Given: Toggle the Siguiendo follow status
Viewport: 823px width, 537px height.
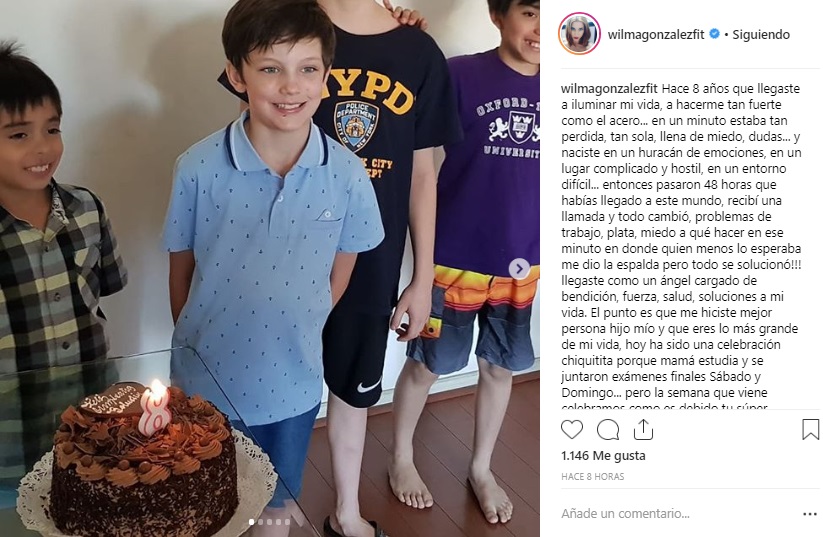Looking at the screenshot, I should tap(761, 35).
